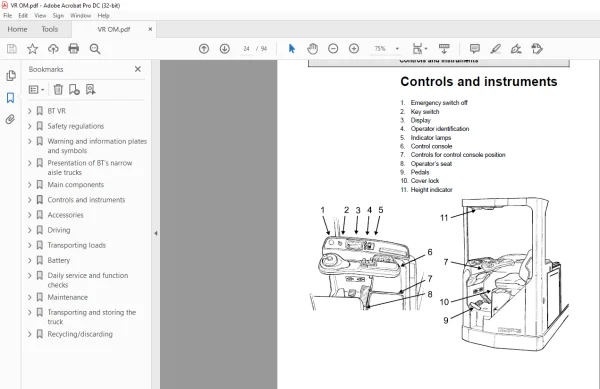Open the Window menu
The height and width of the screenshot is (389, 600).
80,16
